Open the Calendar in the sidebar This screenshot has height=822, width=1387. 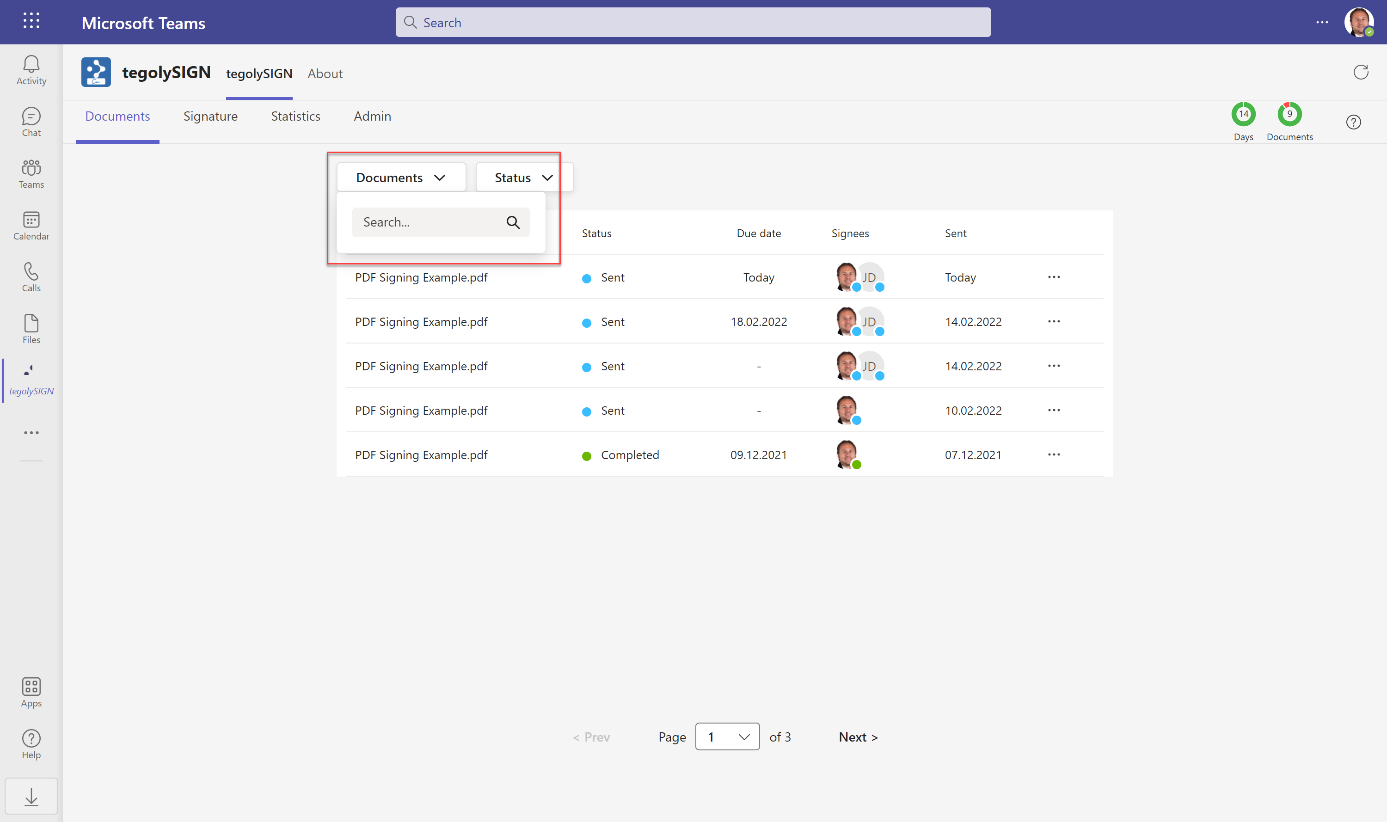coord(31,226)
